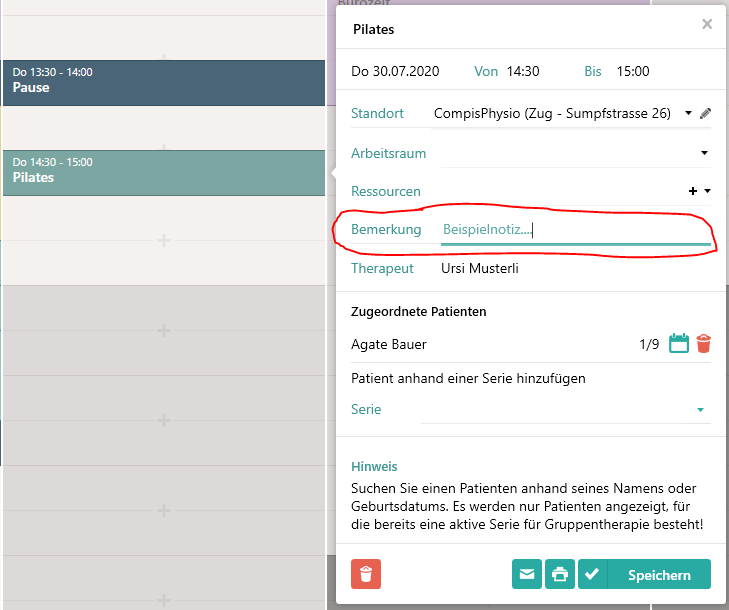Image resolution: width=729 pixels, height=610 pixels.
Task: Click into the Bemerkung text field
Action: (575, 230)
